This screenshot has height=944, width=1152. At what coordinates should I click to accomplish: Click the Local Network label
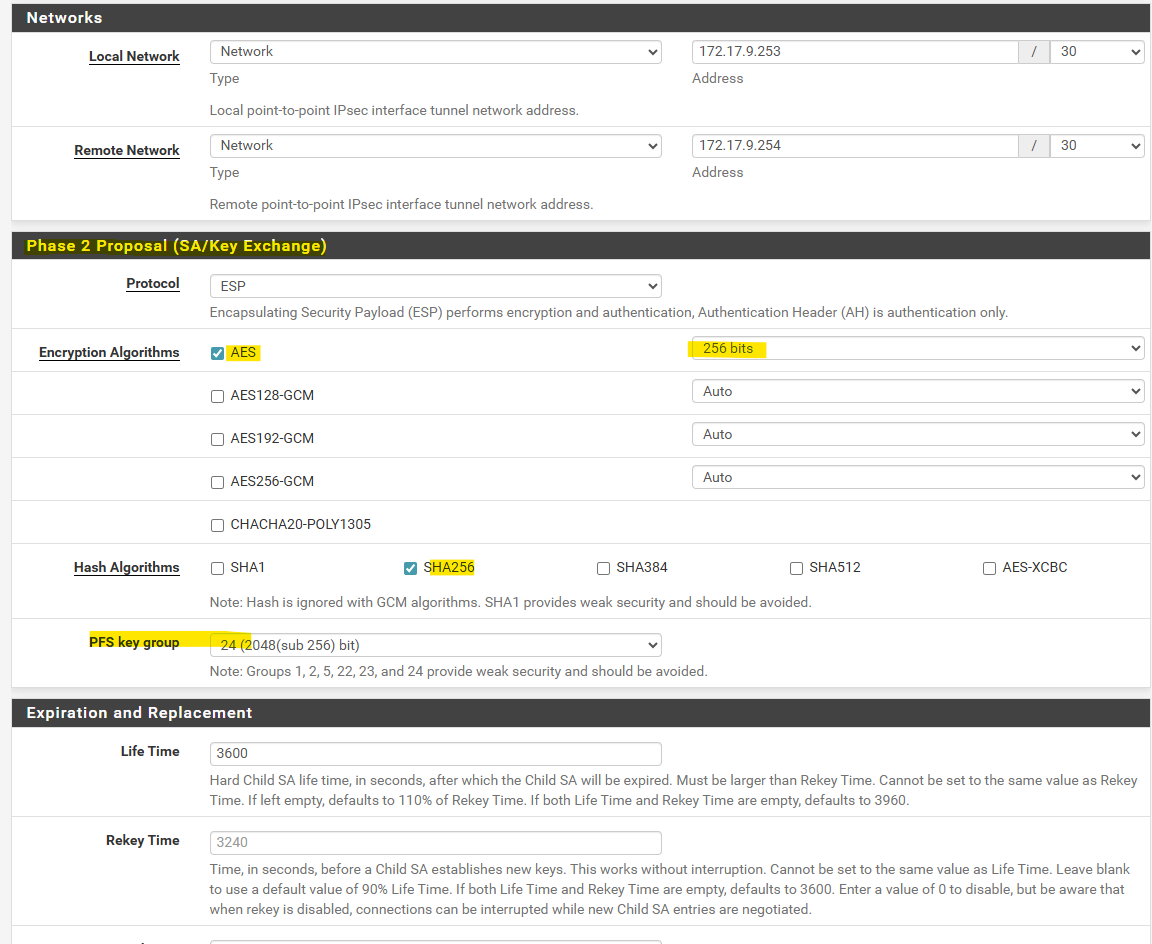click(134, 57)
